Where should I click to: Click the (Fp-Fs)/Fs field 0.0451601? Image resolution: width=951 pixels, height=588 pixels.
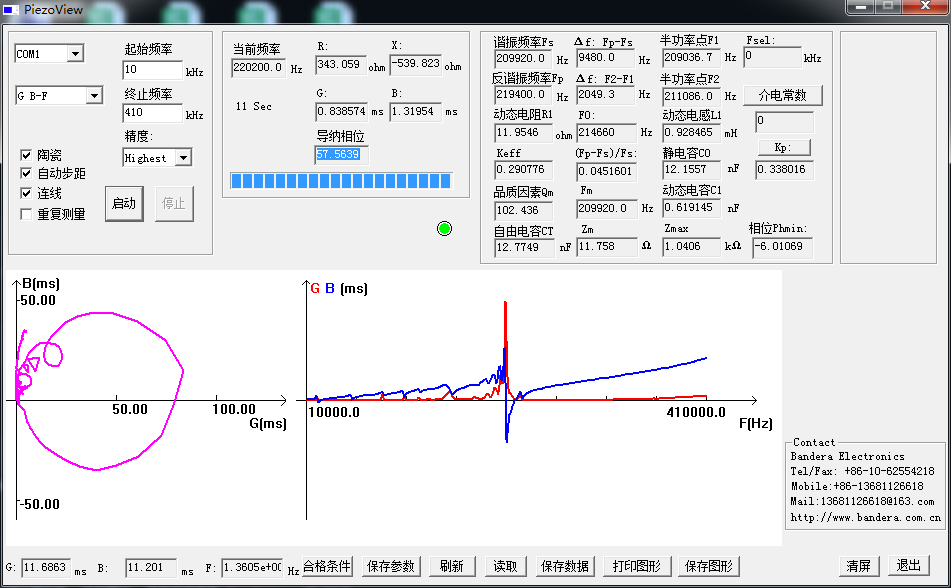click(607, 172)
